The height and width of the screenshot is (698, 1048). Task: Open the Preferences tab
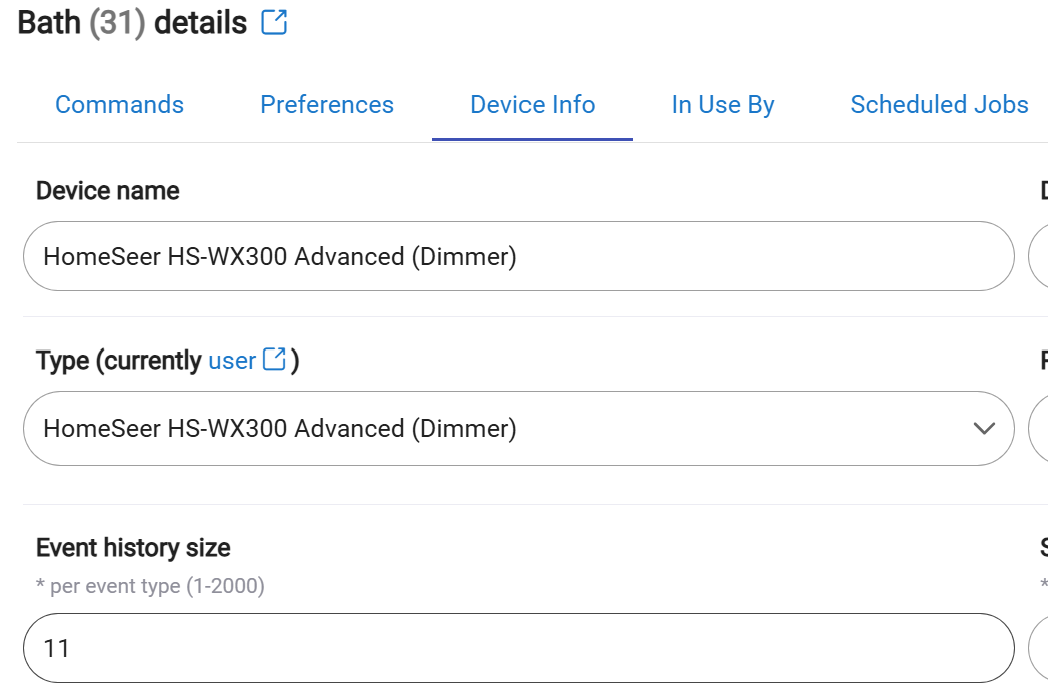327,104
